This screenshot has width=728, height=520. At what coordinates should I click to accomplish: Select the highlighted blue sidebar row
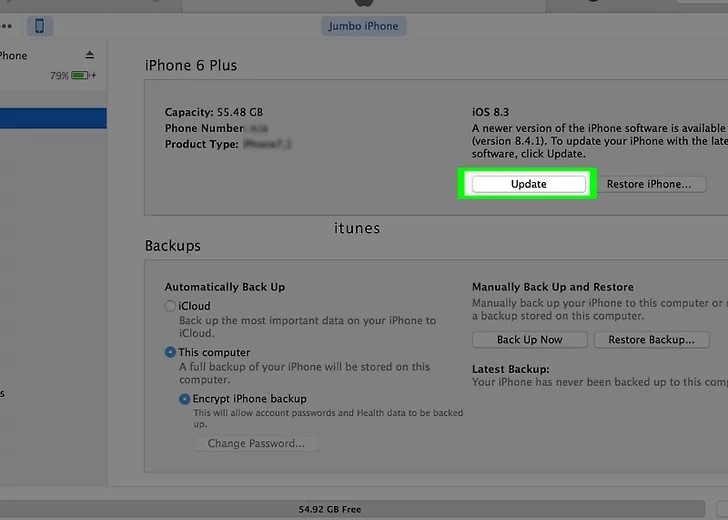tap(53, 118)
